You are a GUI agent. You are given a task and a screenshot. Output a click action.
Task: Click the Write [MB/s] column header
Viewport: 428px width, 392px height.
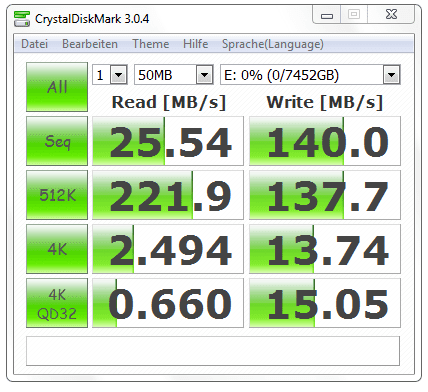point(325,102)
